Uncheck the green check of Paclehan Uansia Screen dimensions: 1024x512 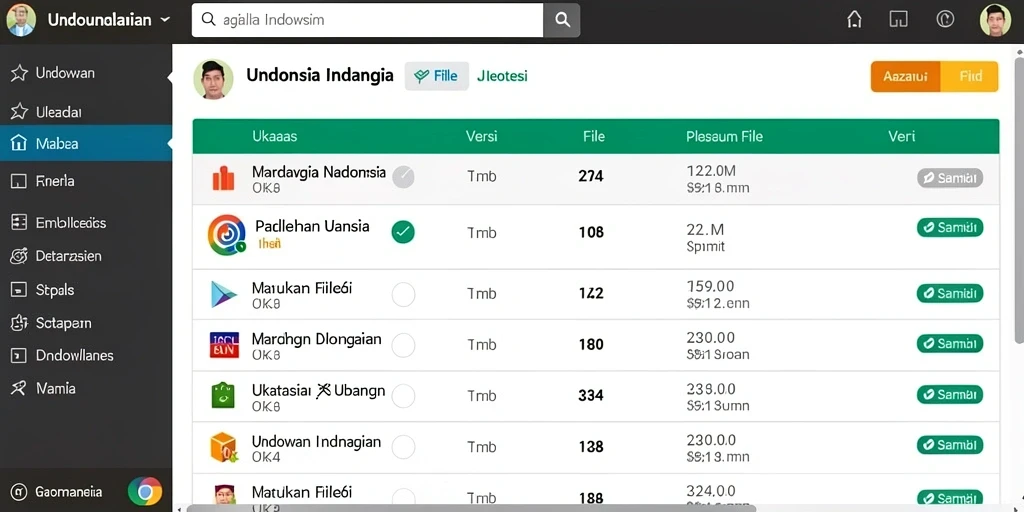tap(403, 232)
